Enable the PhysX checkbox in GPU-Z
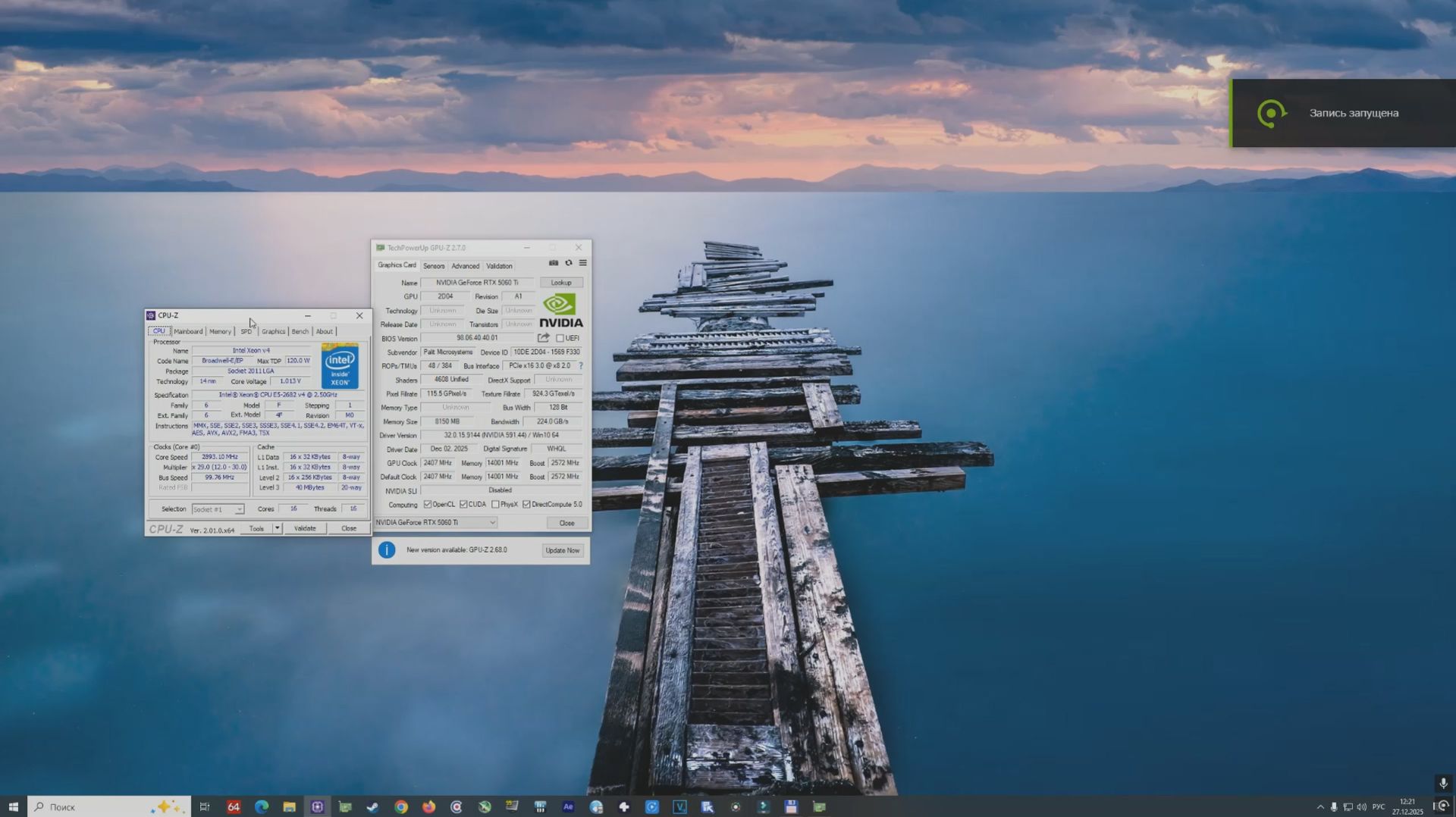 click(496, 504)
